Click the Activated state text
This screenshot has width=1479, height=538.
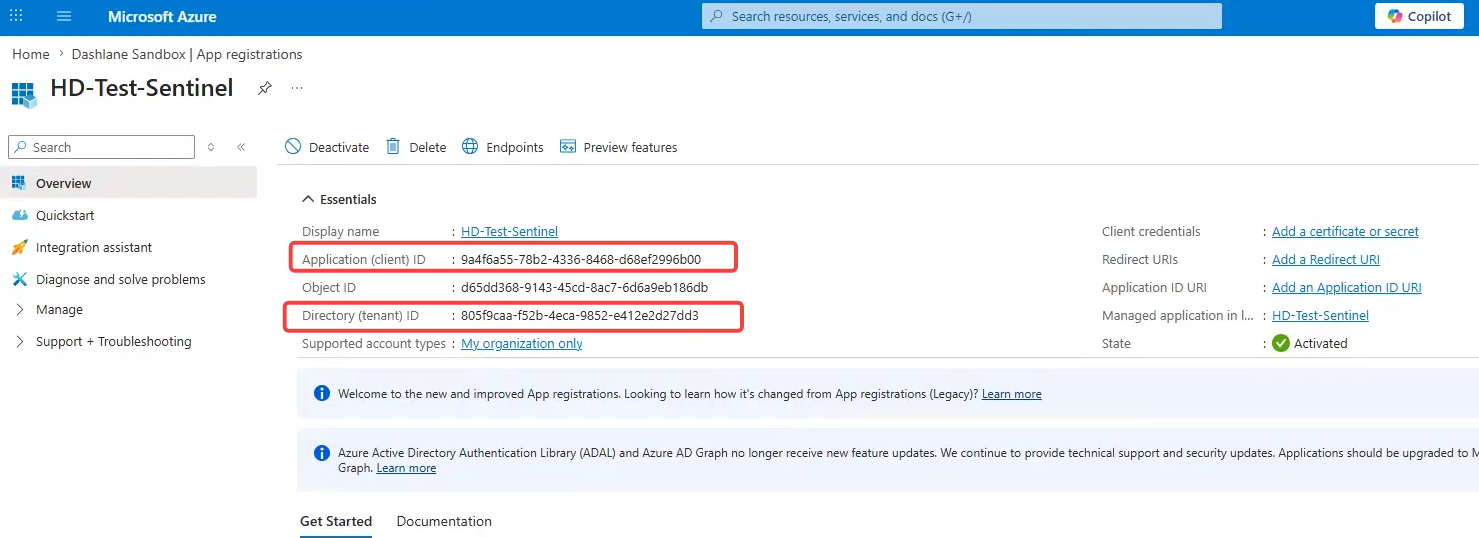coord(1321,343)
